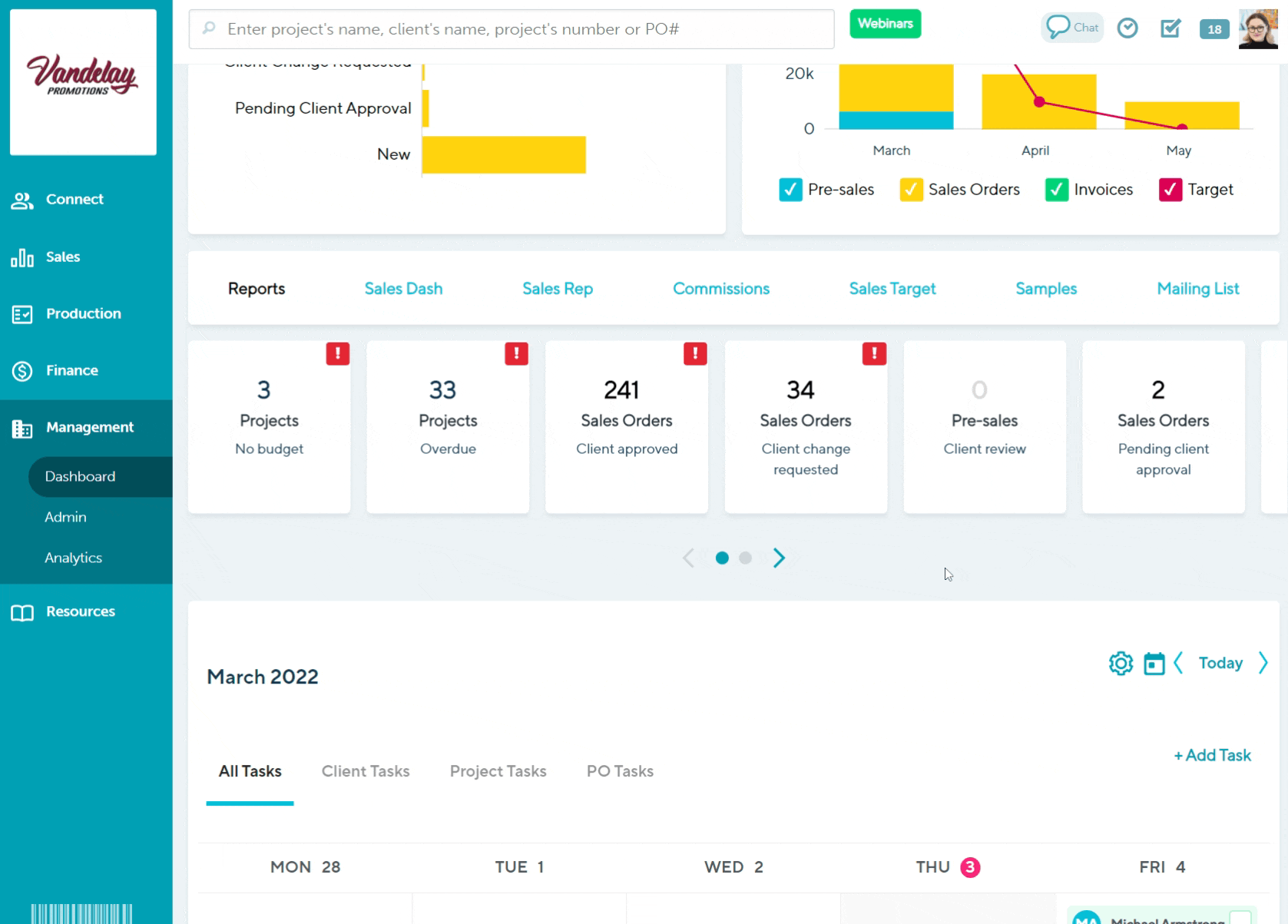
Task: Toggle the Sales Orders chart checkbox
Action: tap(911, 190)
